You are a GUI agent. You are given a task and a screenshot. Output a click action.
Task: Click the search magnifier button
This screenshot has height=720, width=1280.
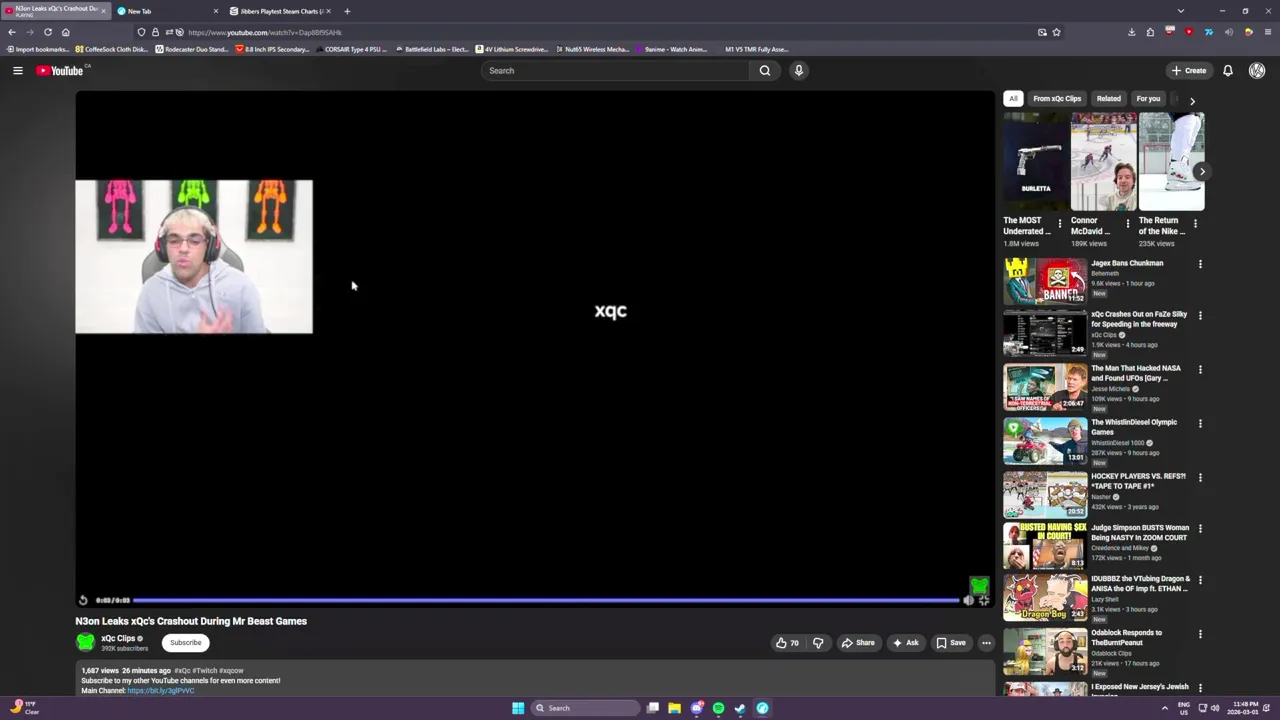765,70
